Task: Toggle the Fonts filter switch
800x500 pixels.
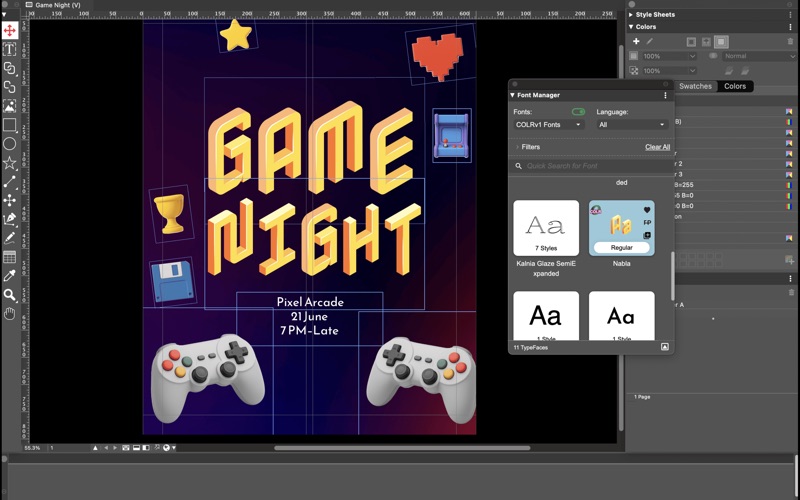Action: (x=578, y=112)
